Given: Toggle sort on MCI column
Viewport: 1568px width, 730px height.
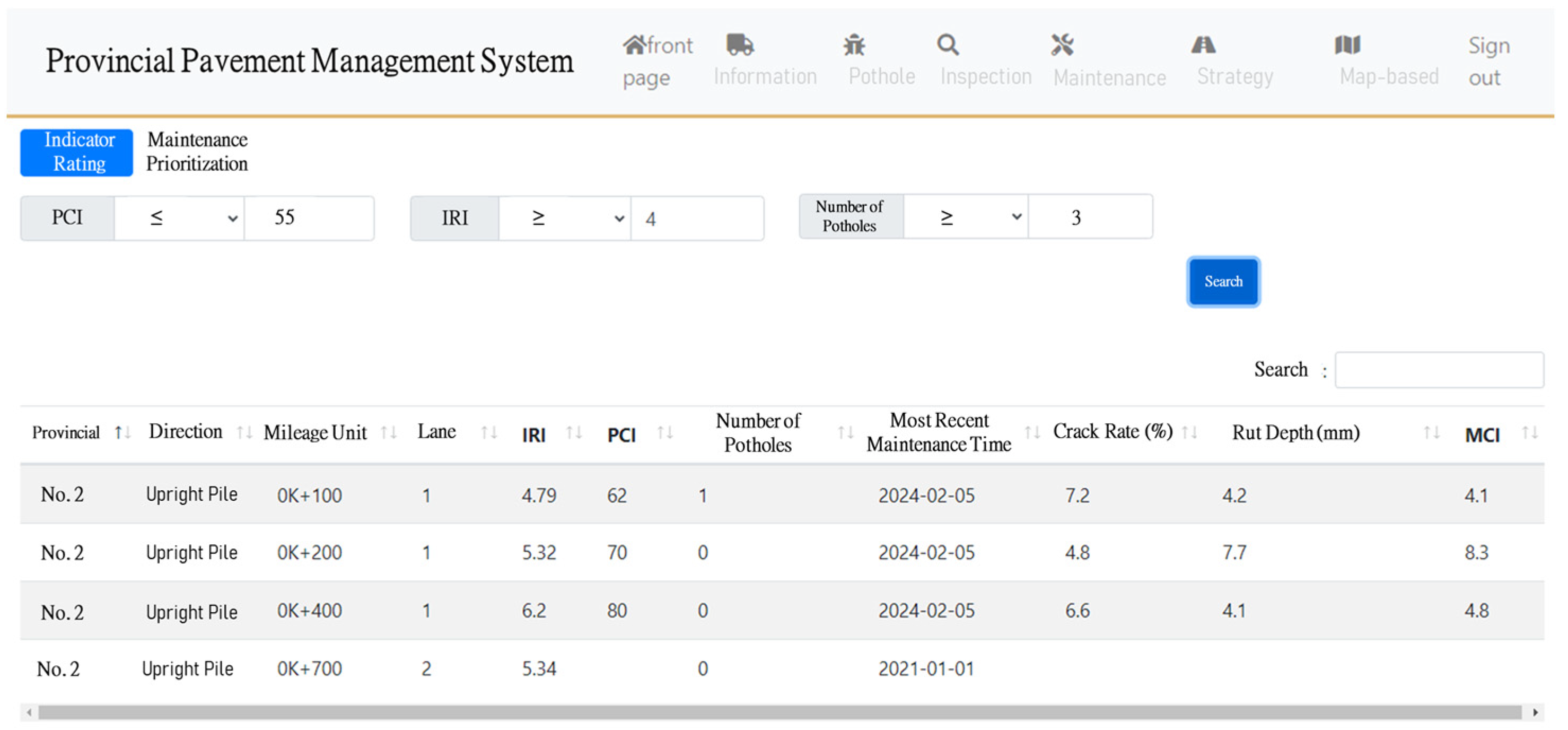Looking at the screenshot, I should coord(1530,433).
